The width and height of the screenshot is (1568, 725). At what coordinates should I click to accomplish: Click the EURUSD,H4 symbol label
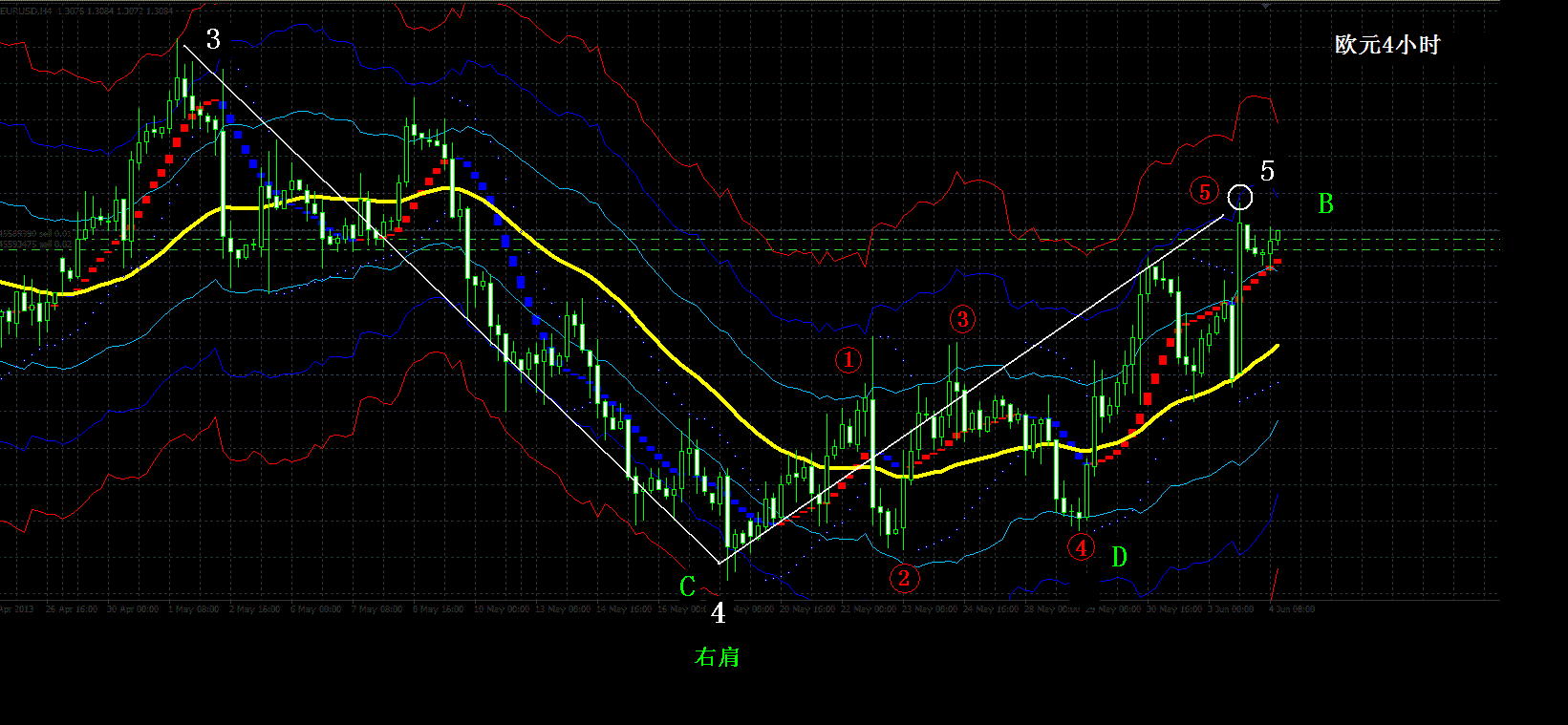(x=27, y=11)
